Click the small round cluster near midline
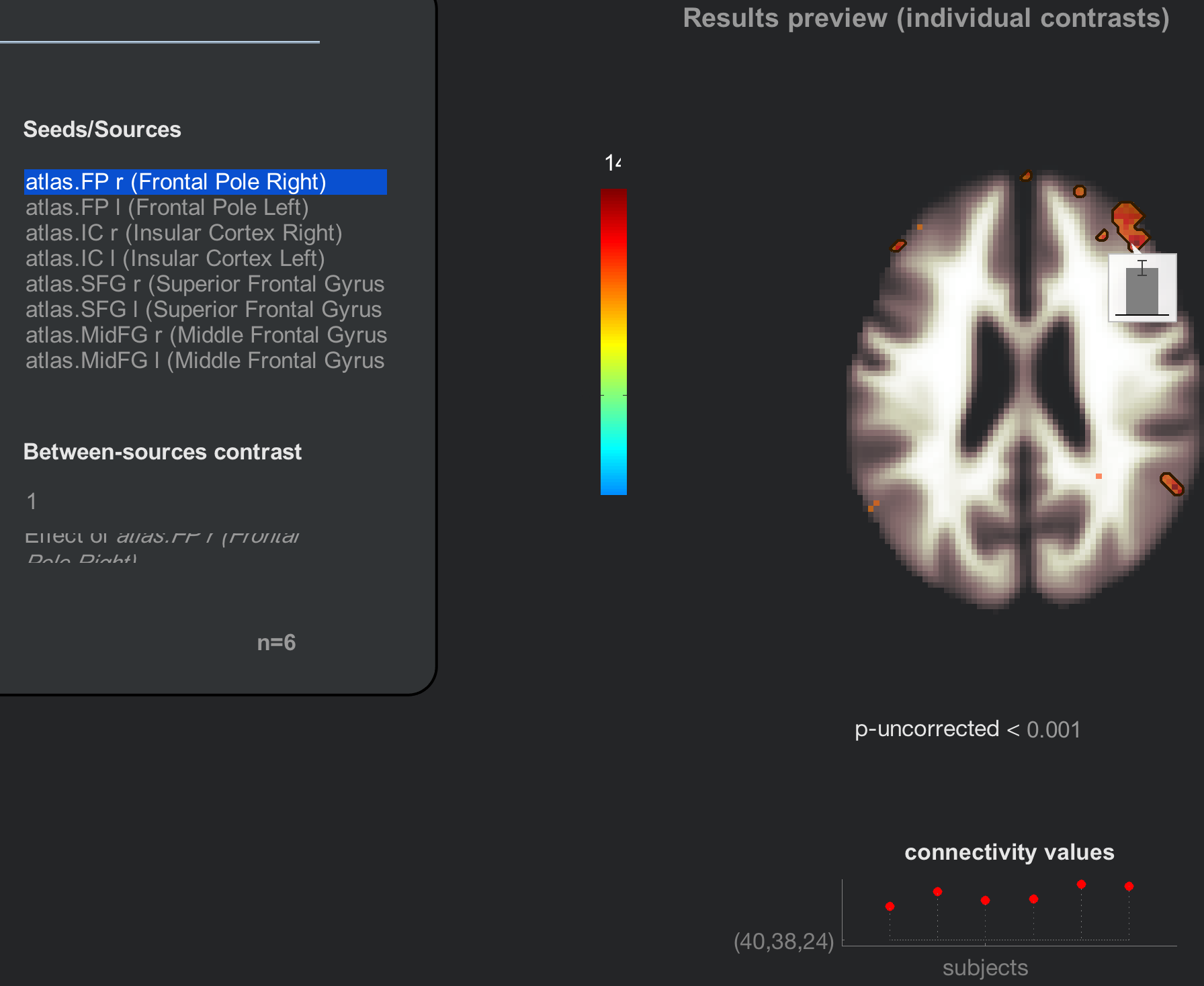 pos(1079,191)
